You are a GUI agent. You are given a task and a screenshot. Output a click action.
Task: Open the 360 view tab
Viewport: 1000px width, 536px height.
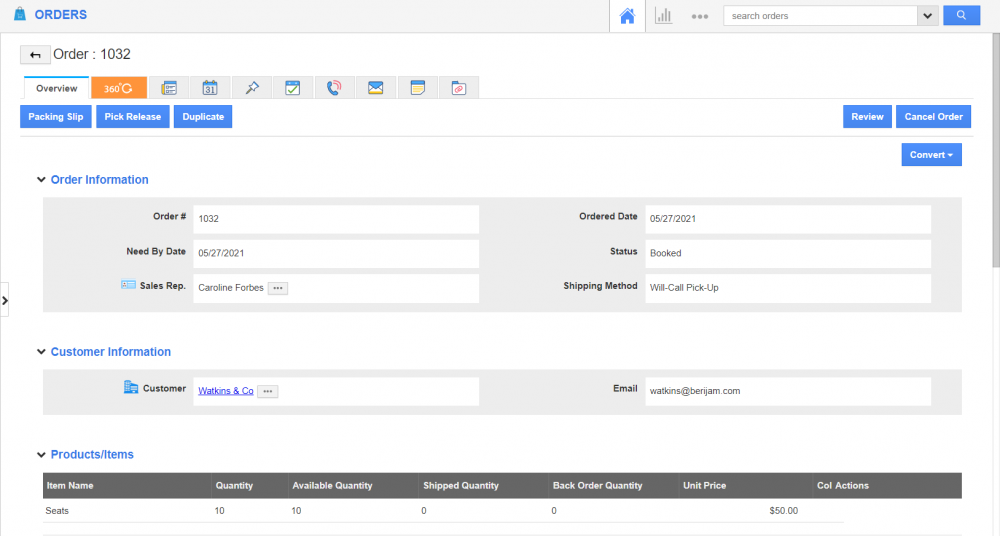119,88
